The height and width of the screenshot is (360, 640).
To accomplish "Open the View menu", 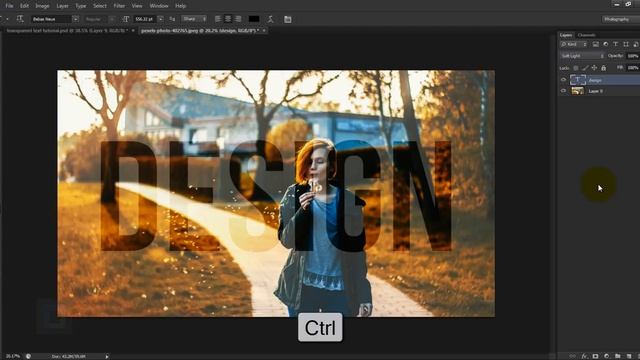I will 137,6.
